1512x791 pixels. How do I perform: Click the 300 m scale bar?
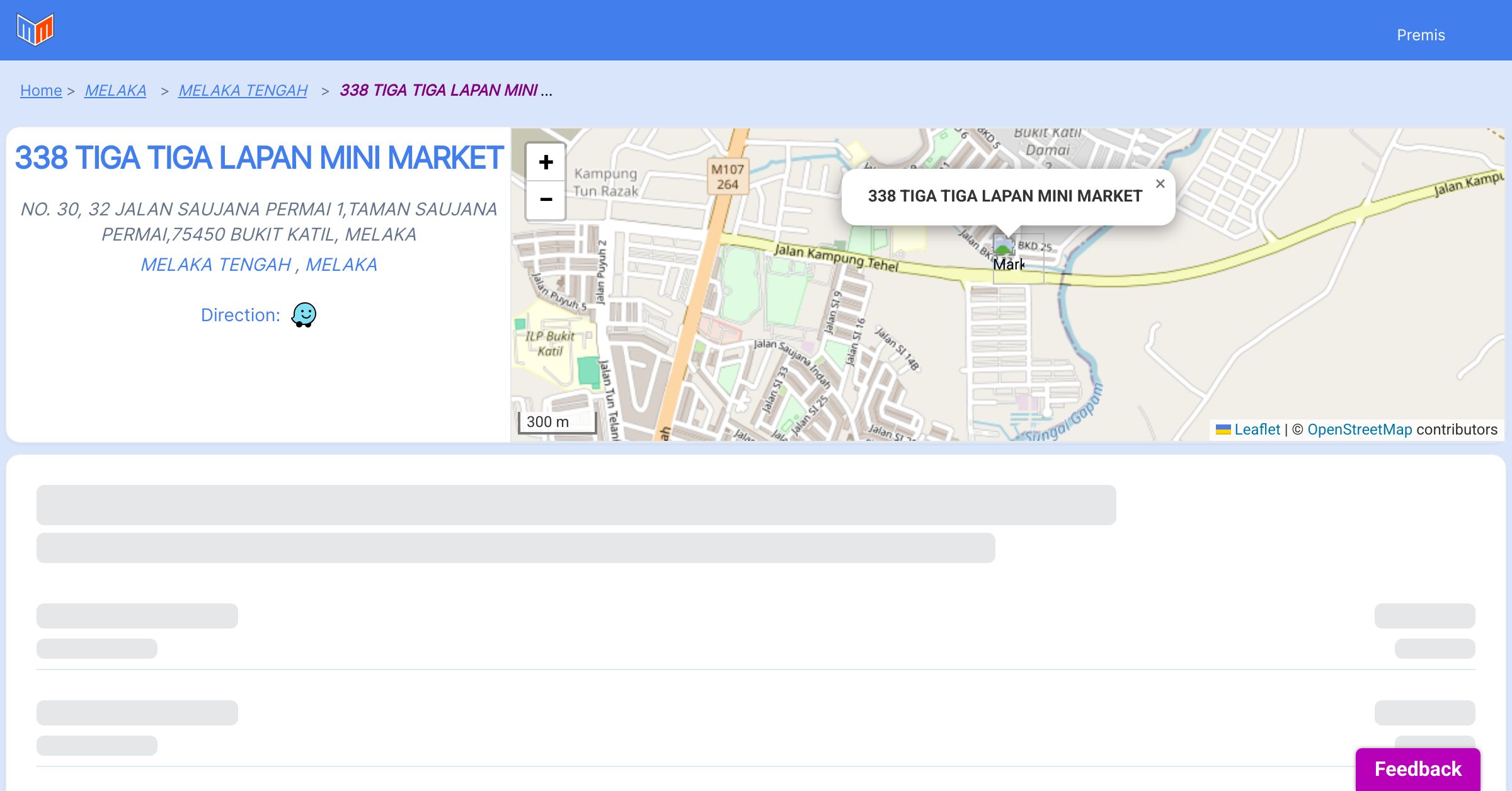pos(557,422)
